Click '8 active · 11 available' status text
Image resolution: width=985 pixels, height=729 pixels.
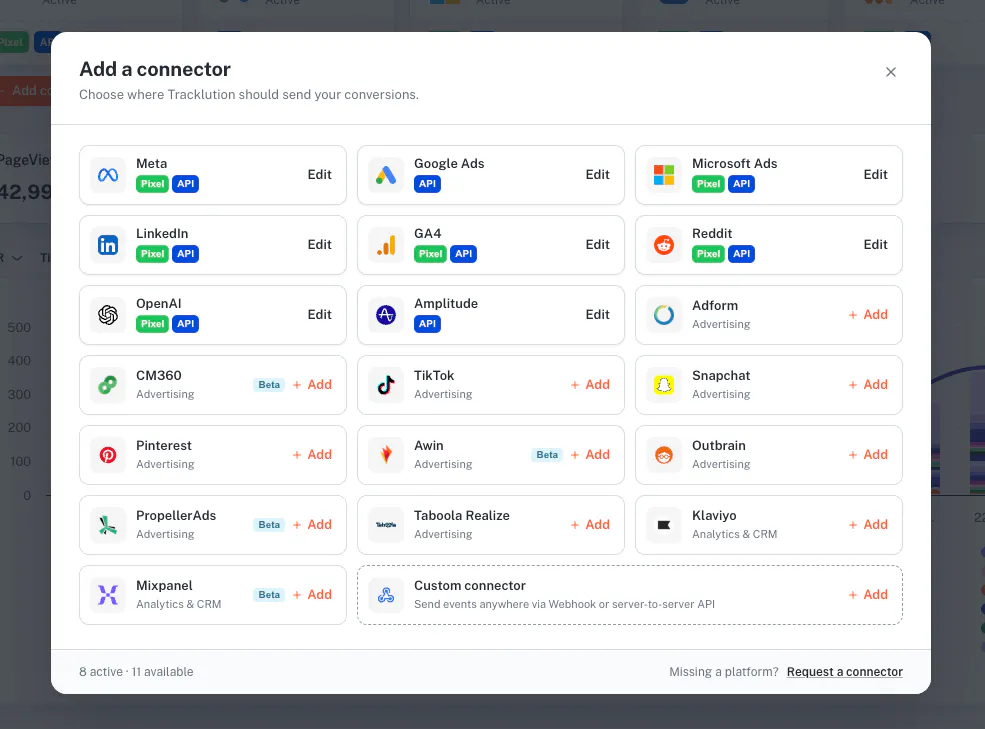(136, 672)
